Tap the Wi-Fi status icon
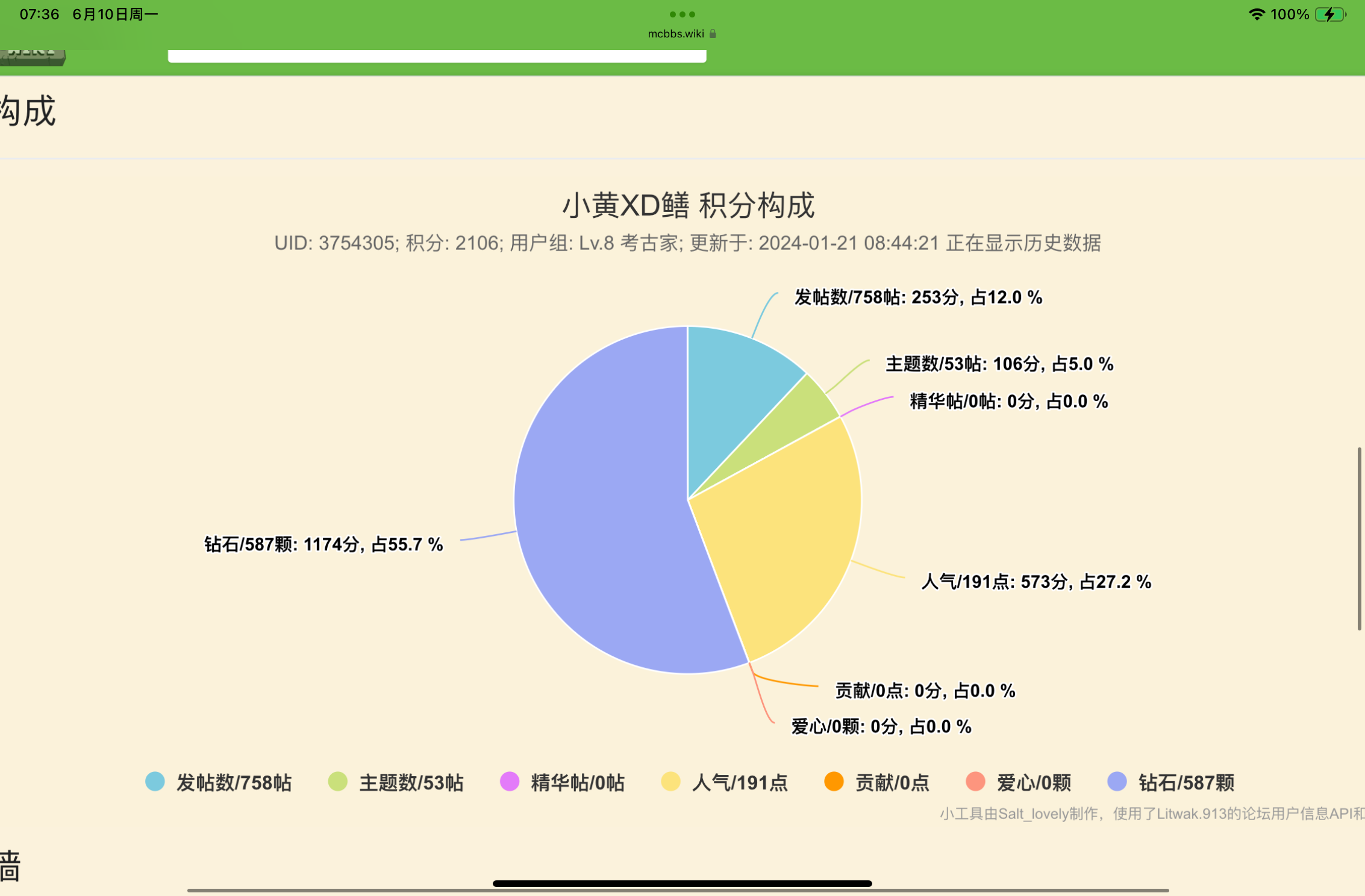 click(1257, 14)
